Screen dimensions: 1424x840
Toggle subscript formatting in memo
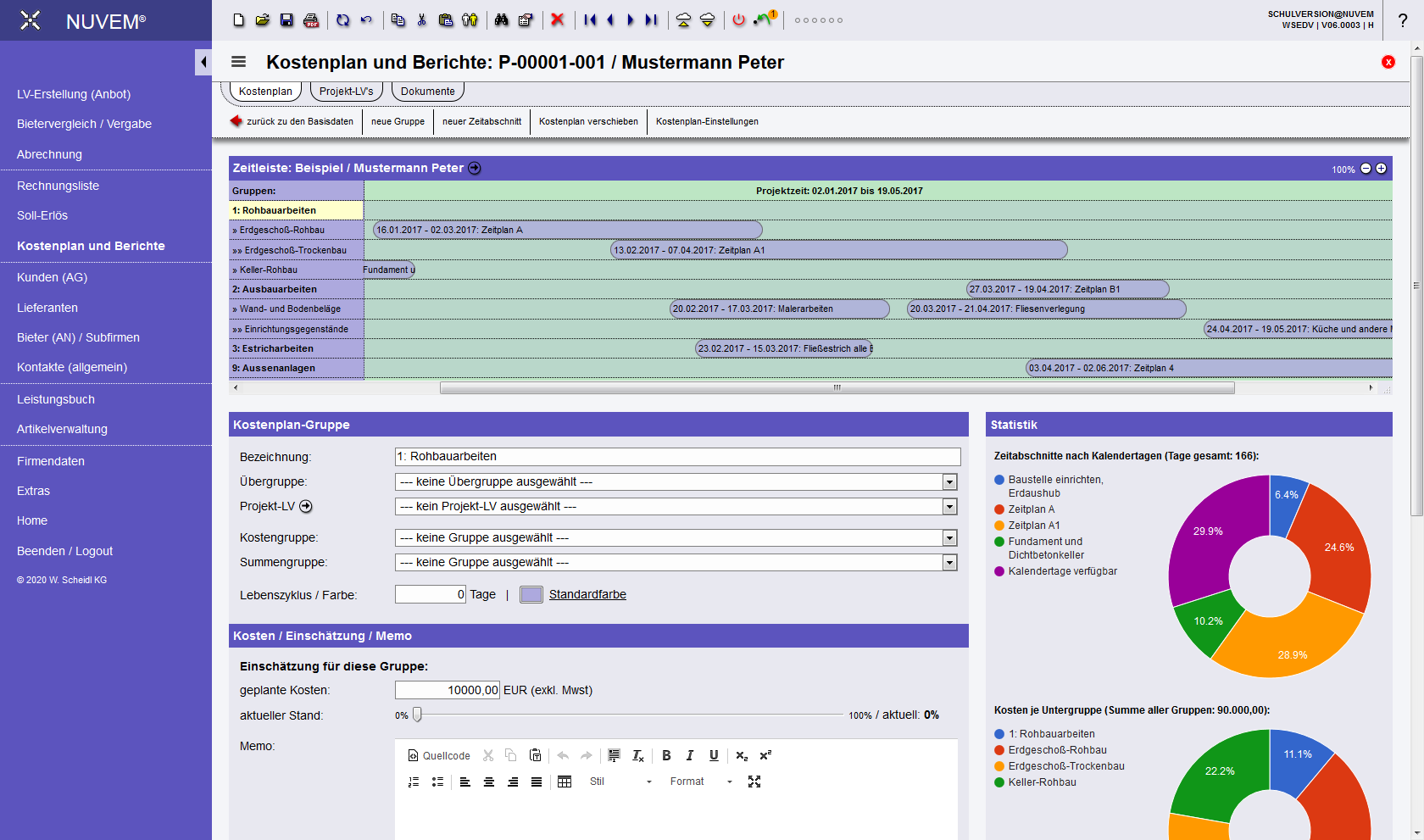[742, 755]
